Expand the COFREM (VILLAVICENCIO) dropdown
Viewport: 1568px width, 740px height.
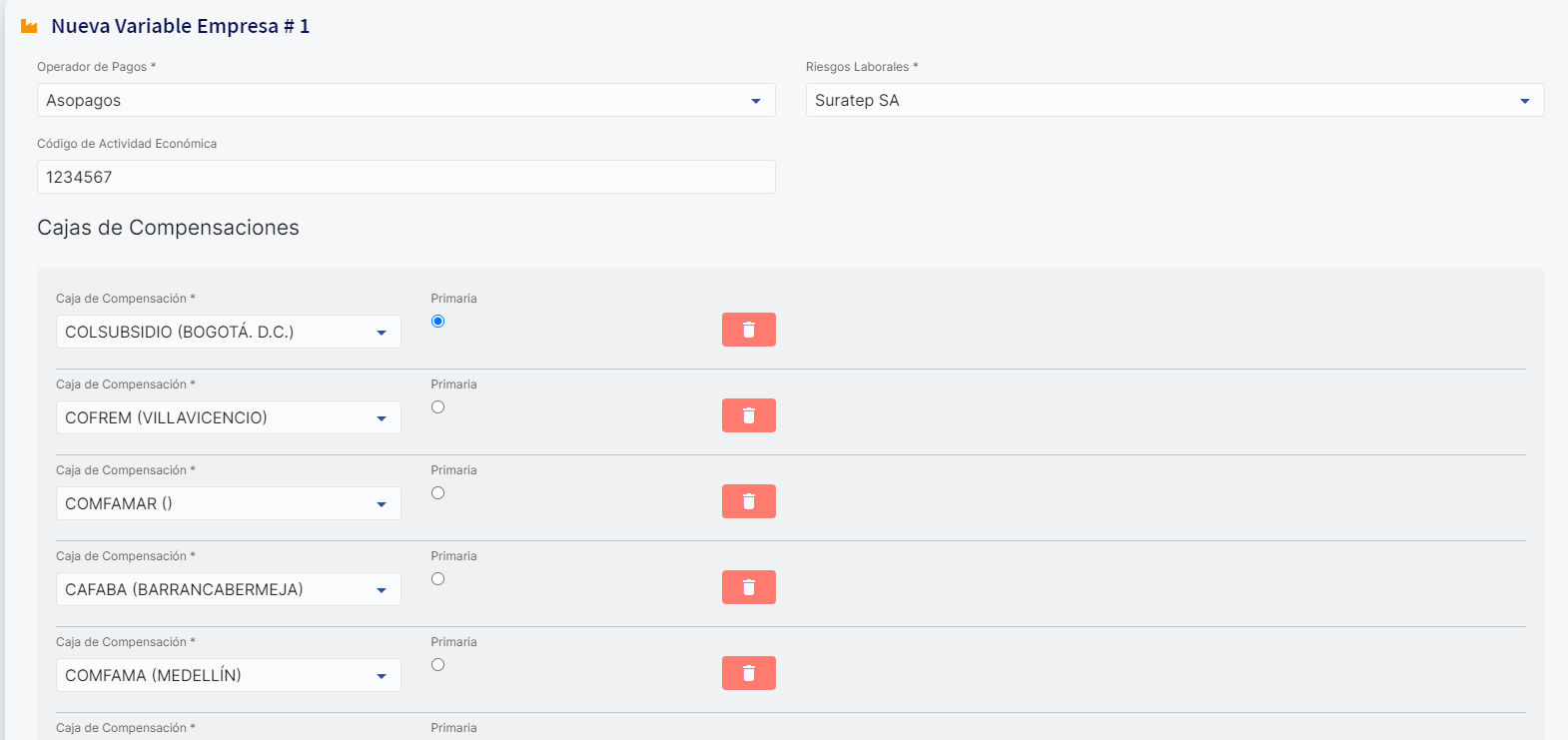[x=229, y=417]
